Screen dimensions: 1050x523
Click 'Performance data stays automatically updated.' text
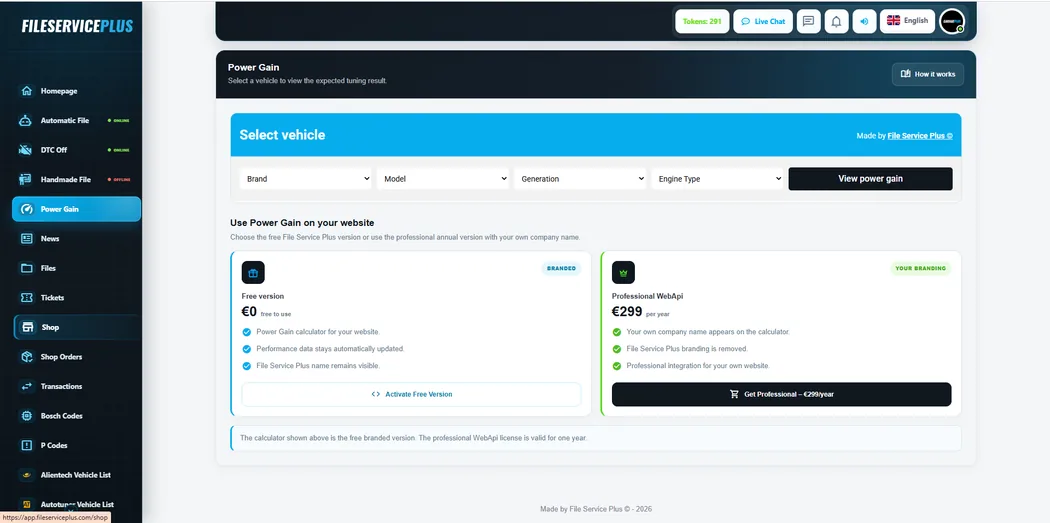(x=330, y=349)
